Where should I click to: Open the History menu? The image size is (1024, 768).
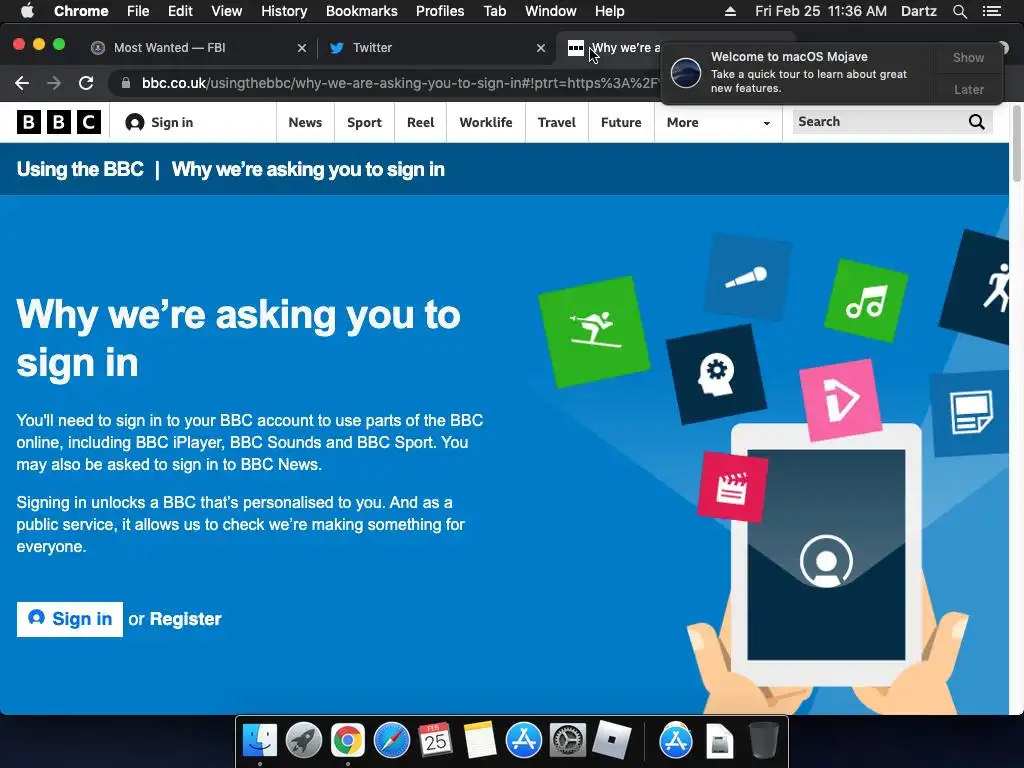(284, 11)
